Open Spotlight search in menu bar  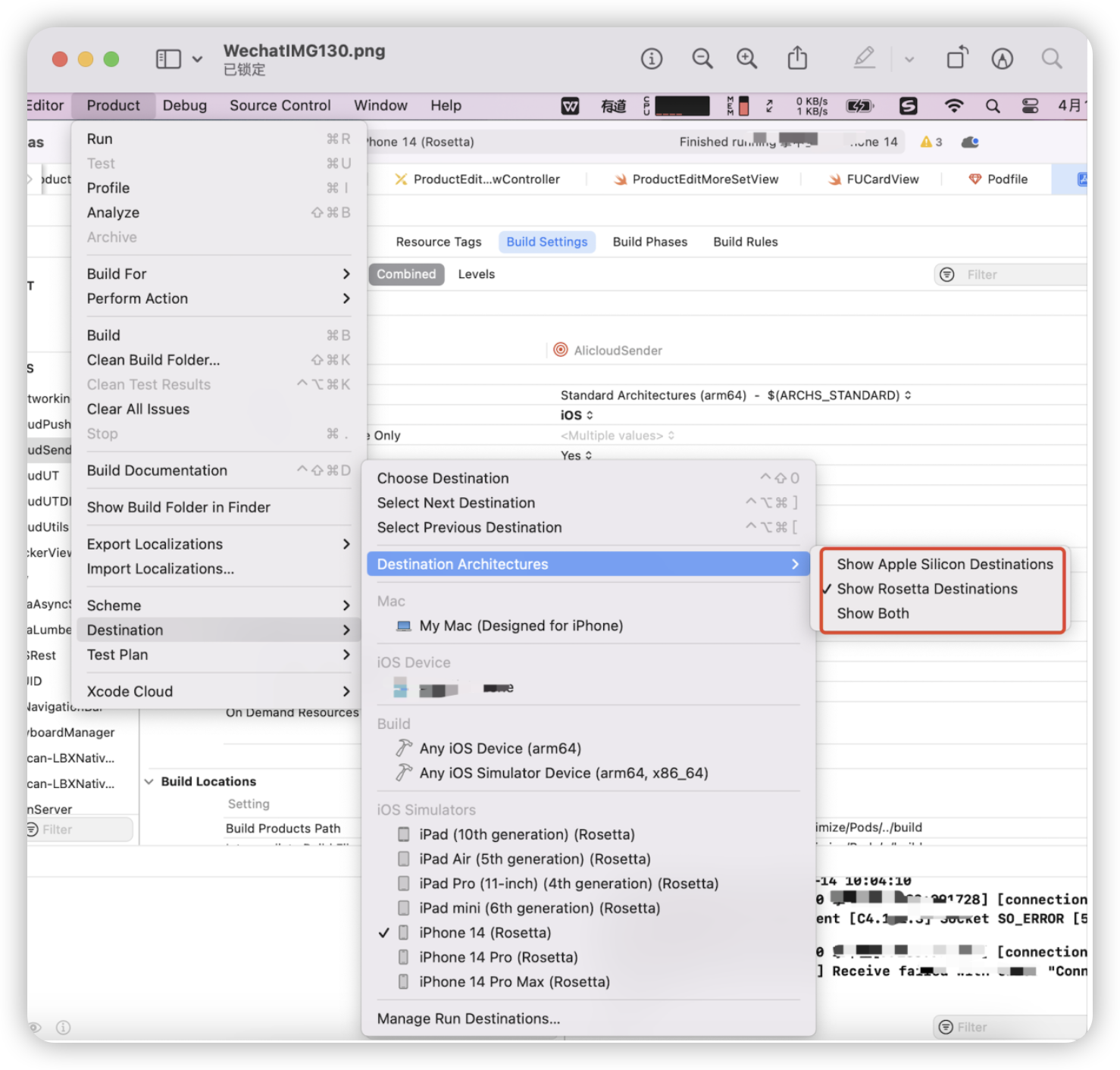993,106
